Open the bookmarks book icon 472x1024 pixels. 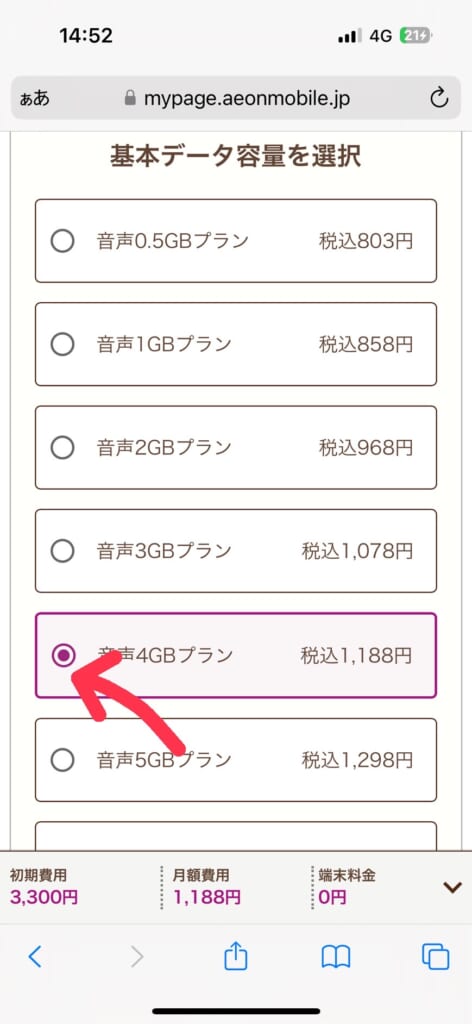(336, 957)
